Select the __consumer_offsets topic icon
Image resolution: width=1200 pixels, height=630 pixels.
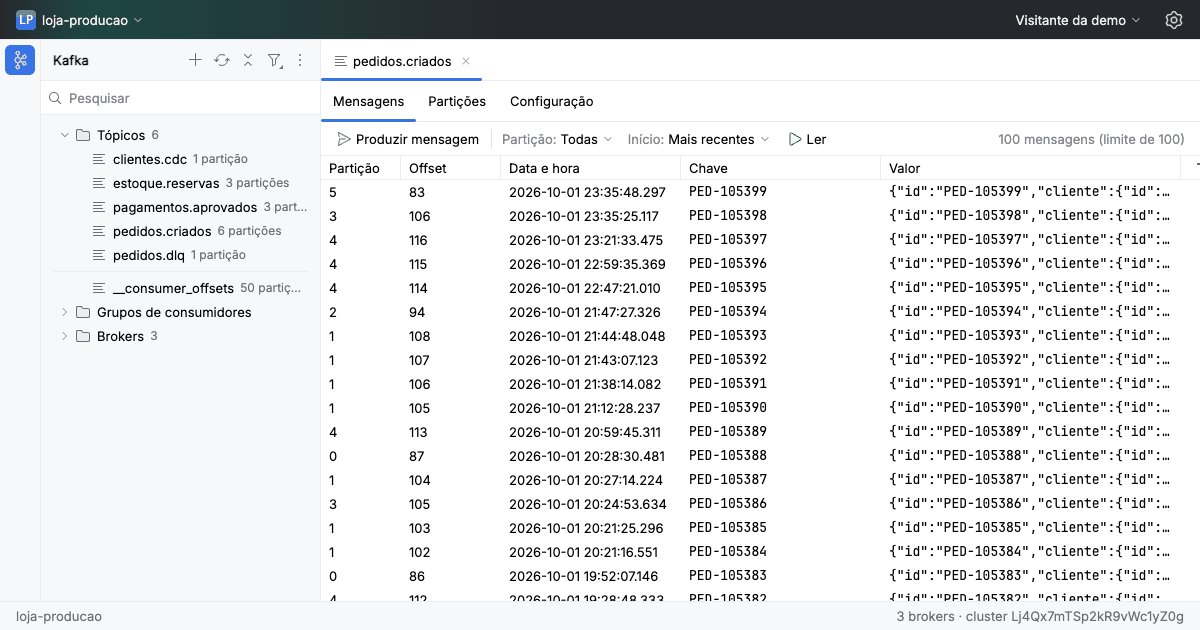pyautogui.click(x=99, y=288)
